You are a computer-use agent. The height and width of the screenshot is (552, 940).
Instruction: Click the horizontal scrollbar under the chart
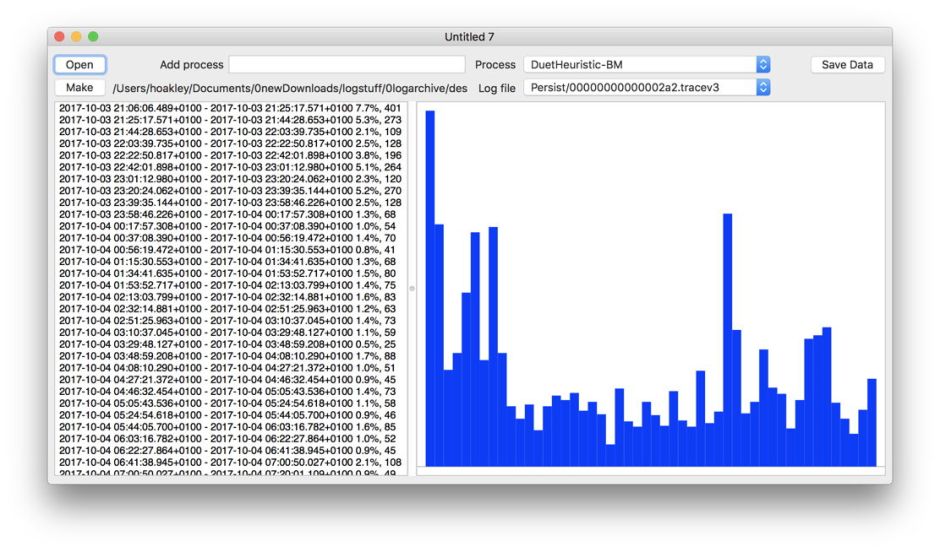[650, 471]
